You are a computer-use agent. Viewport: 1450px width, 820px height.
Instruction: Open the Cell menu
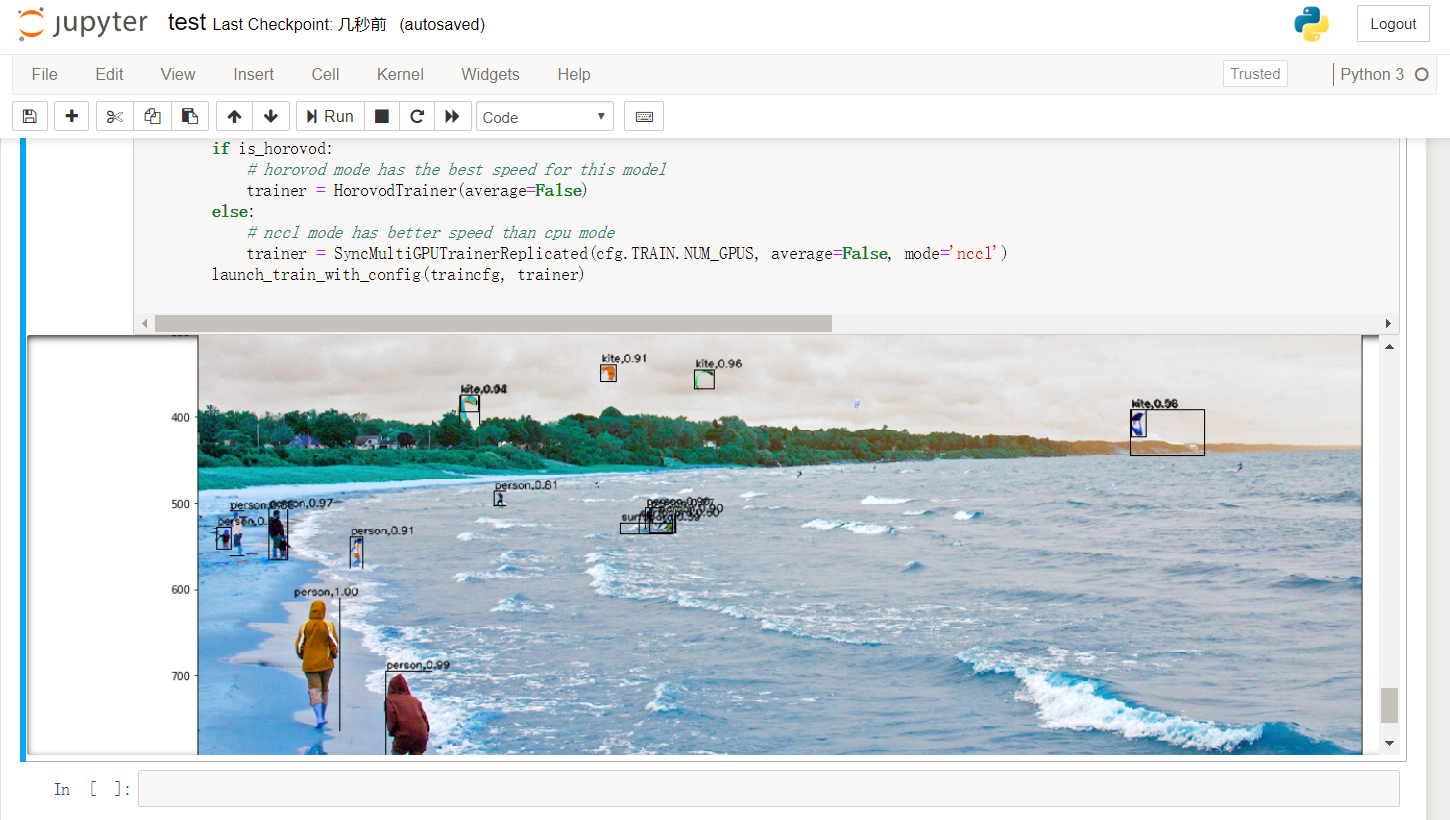(325, 74)
